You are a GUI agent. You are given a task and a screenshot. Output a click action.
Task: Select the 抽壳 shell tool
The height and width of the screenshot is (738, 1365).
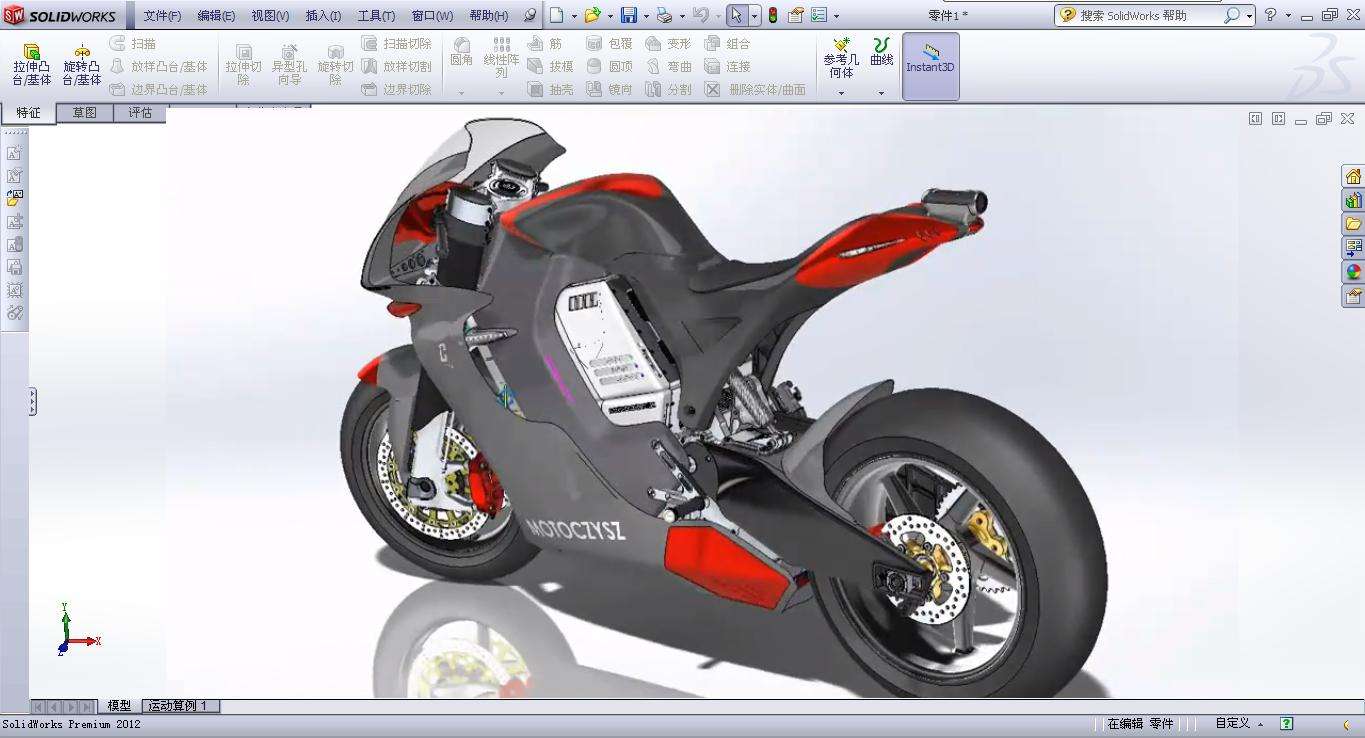click(550, 89)
